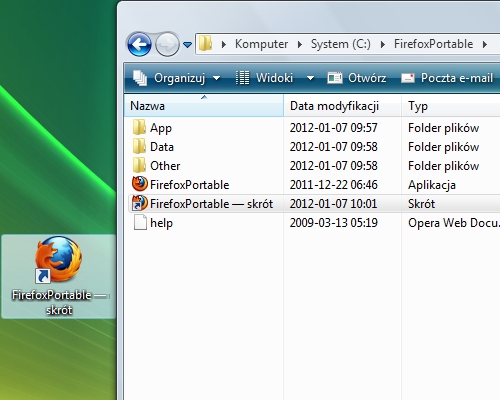Click date 2012-01-07 09:57
This screenshot has width=500, height=400.
tap(333, 128)
